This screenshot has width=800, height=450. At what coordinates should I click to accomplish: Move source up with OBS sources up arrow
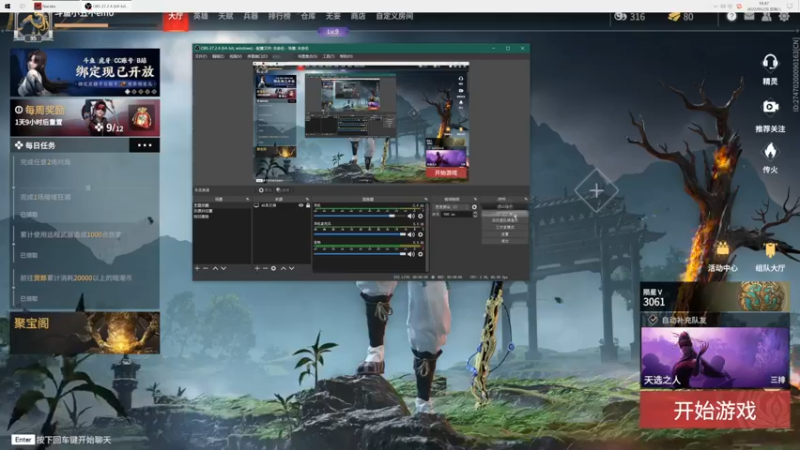pyautogui.click(x=284, y=268)
